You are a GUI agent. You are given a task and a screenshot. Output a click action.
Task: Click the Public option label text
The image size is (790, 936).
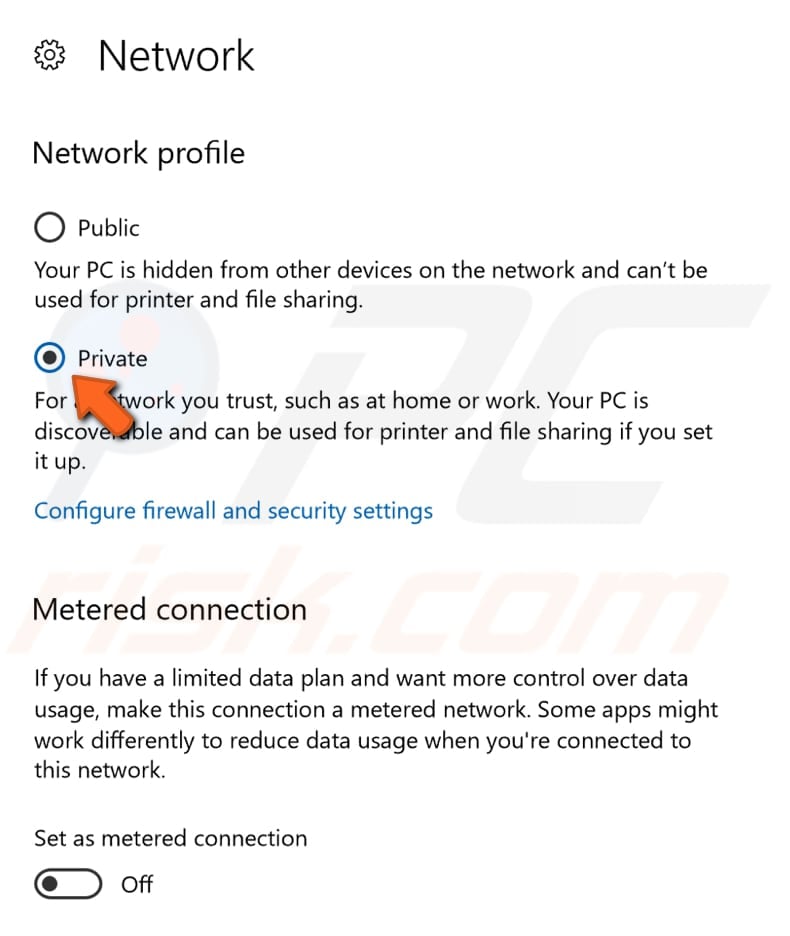tap(108, 227)
